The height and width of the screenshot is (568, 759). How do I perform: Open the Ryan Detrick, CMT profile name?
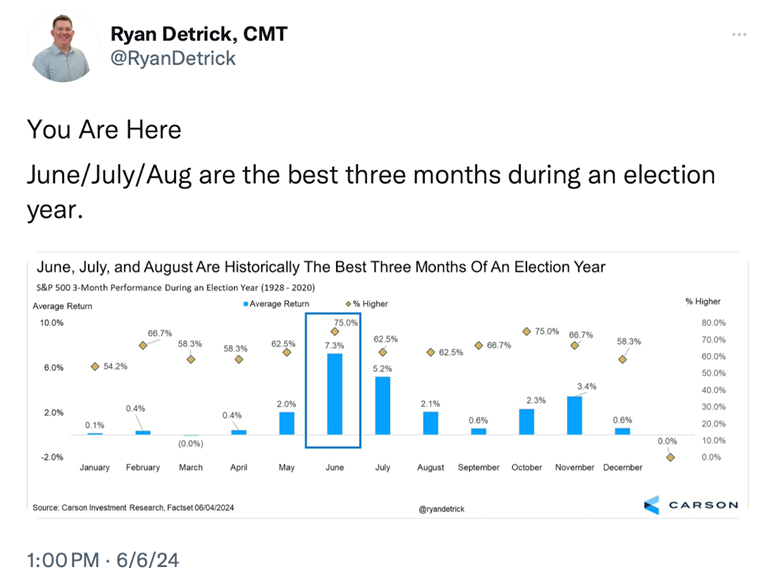pos(199,34)
